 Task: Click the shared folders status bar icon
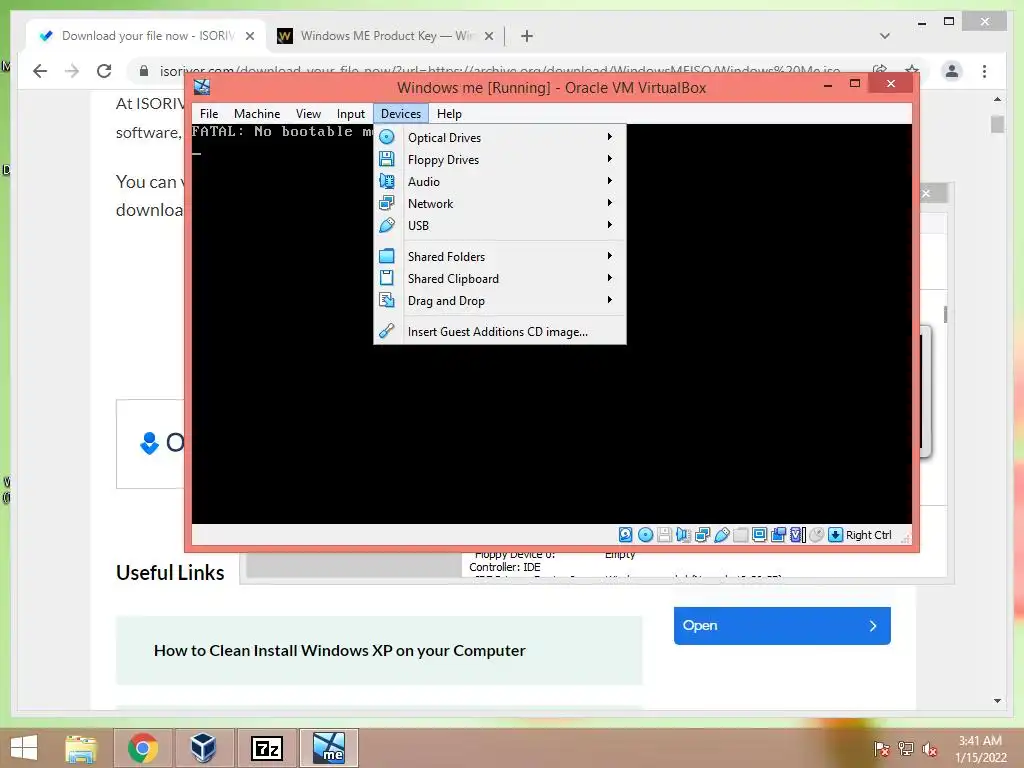741,535
